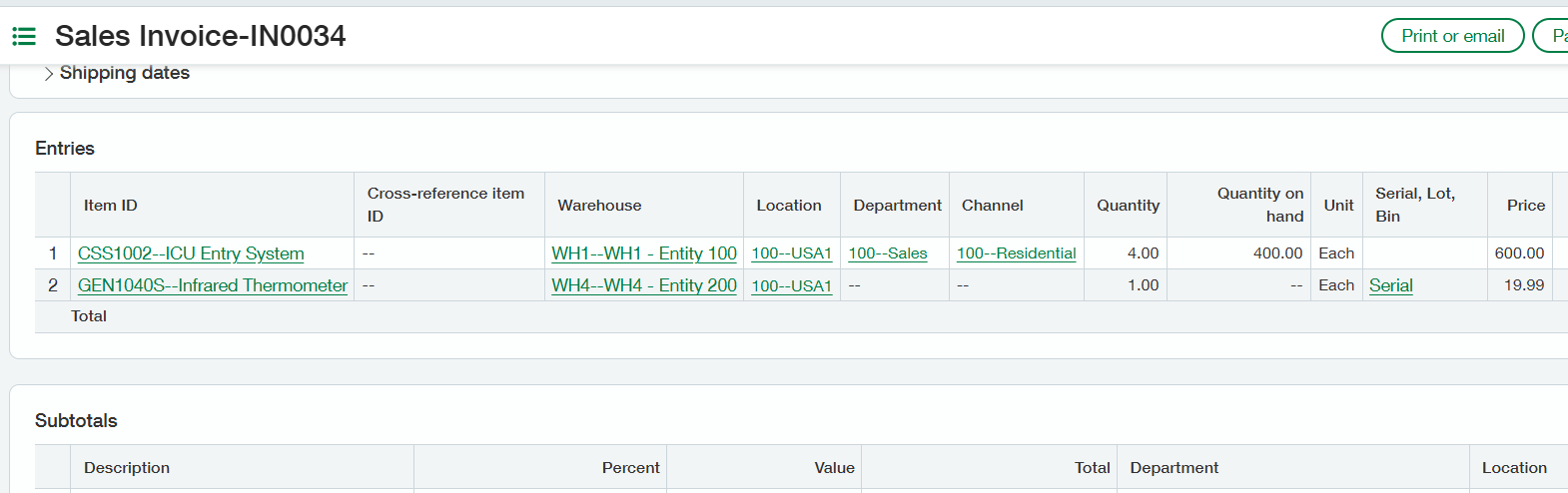Viewport: 1568px width, 493px height.
Task: Click the Item ID column header
Action: coord(111,205)
